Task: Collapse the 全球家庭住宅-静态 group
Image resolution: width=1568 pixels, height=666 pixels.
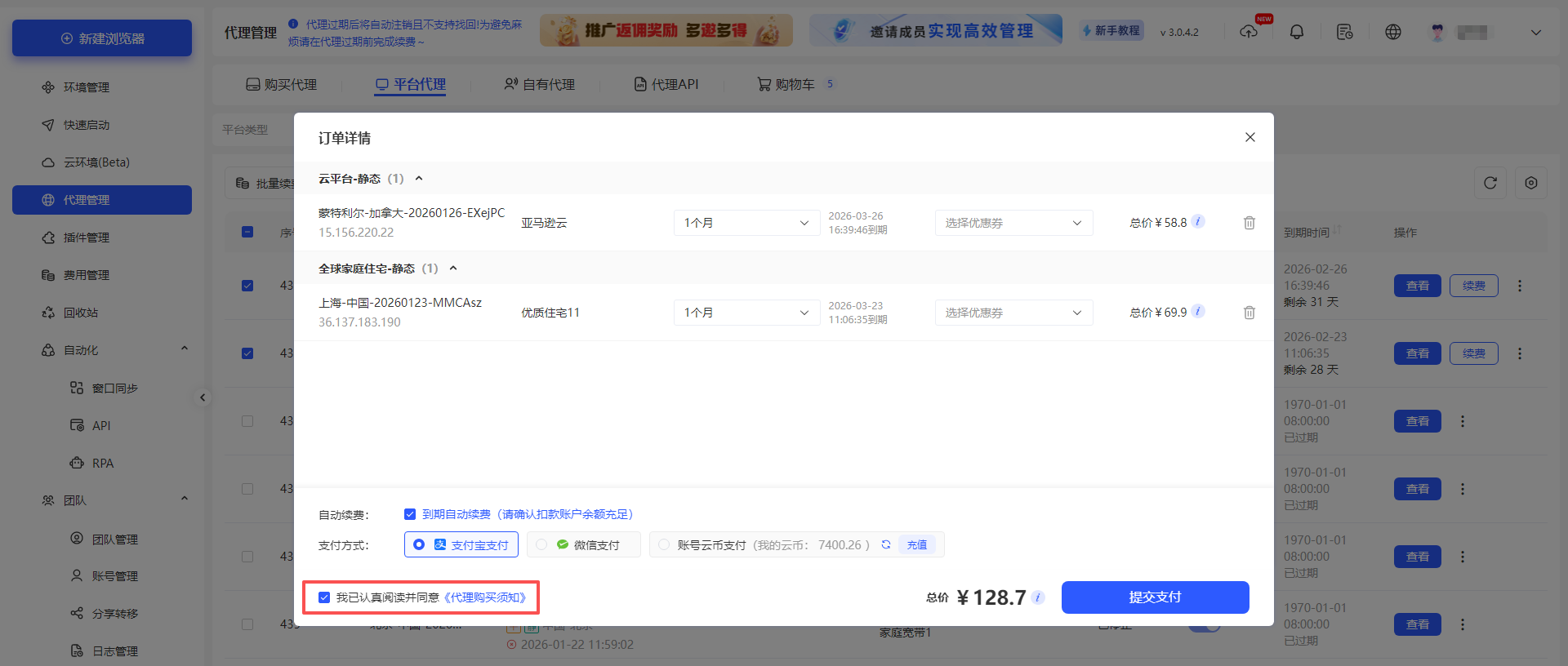Action: [x=453, y=268]
